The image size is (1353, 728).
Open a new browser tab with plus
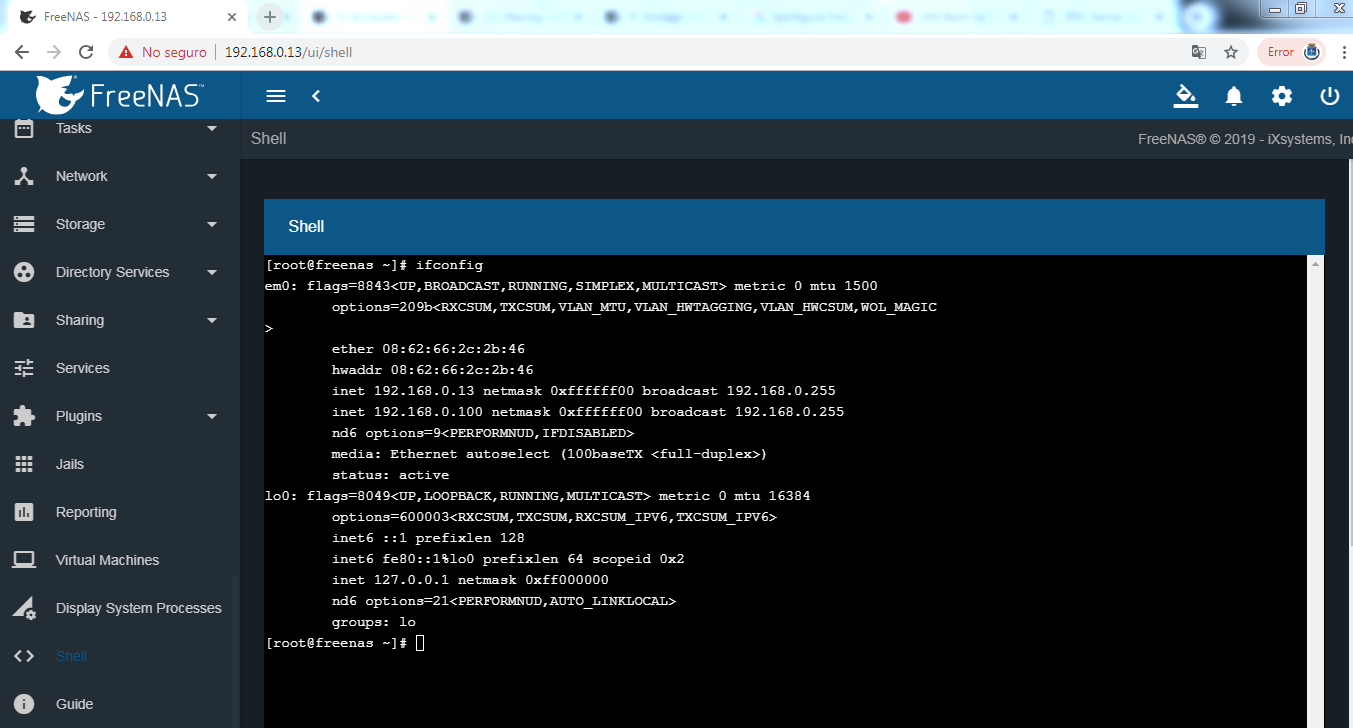point(269,17)
